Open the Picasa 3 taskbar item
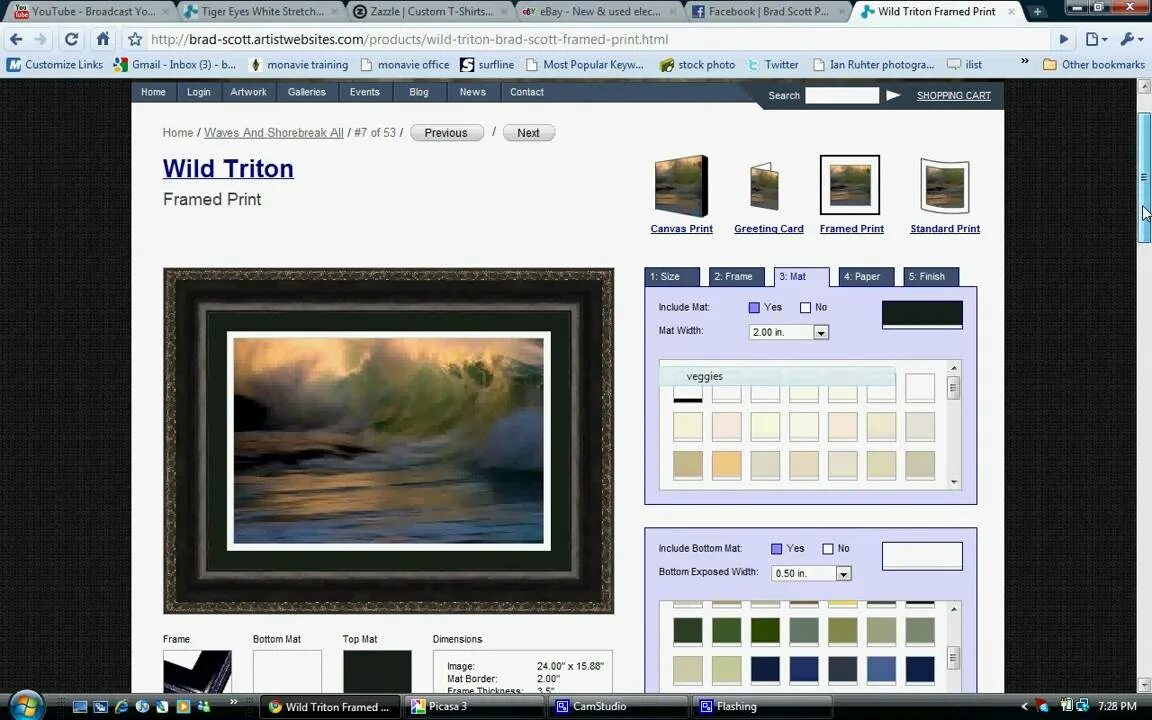This screenshot has width=1152, height=720. pyautogui.click(x=475, y=706)
